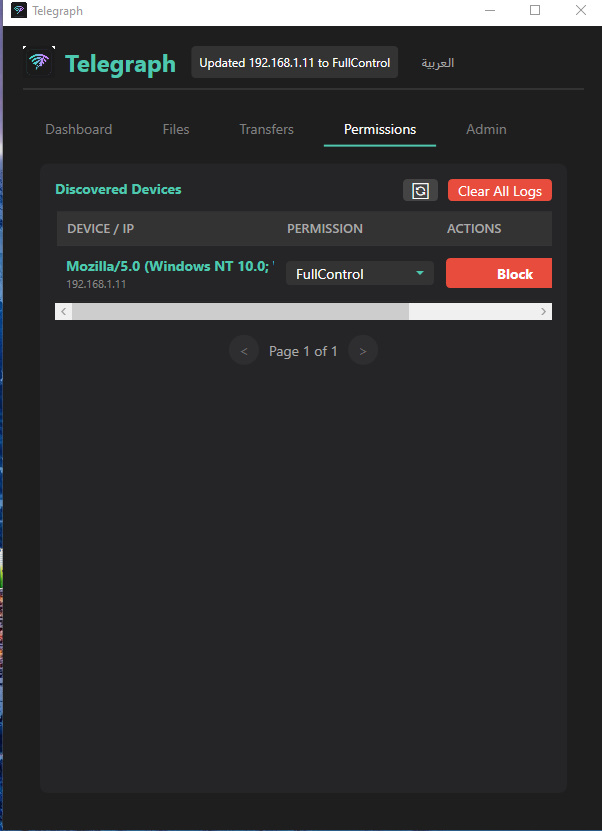Click the Mozilla/5.0 device name
Screen dimensions: 602x831
point(170,266)
